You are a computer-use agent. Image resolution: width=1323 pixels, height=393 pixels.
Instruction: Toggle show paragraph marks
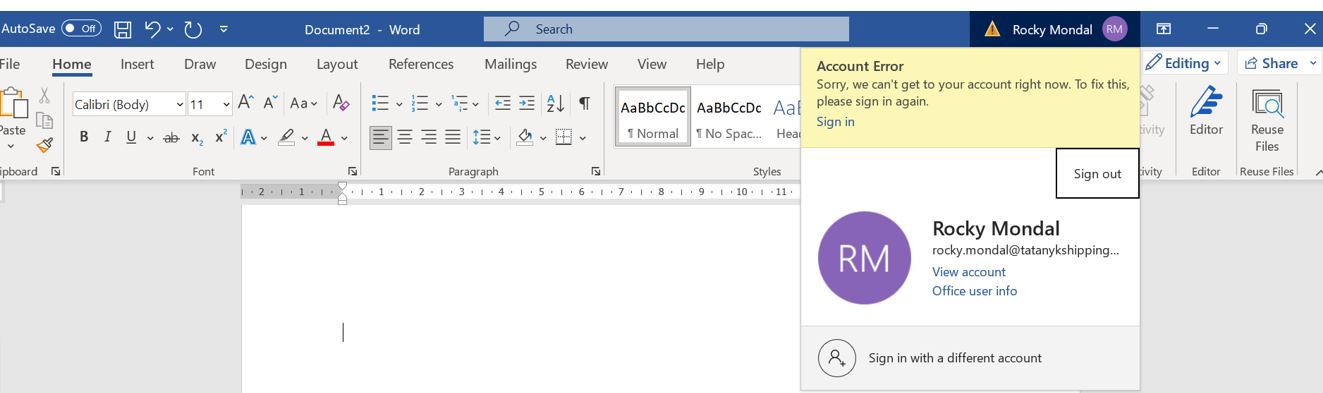click(584, 103)
